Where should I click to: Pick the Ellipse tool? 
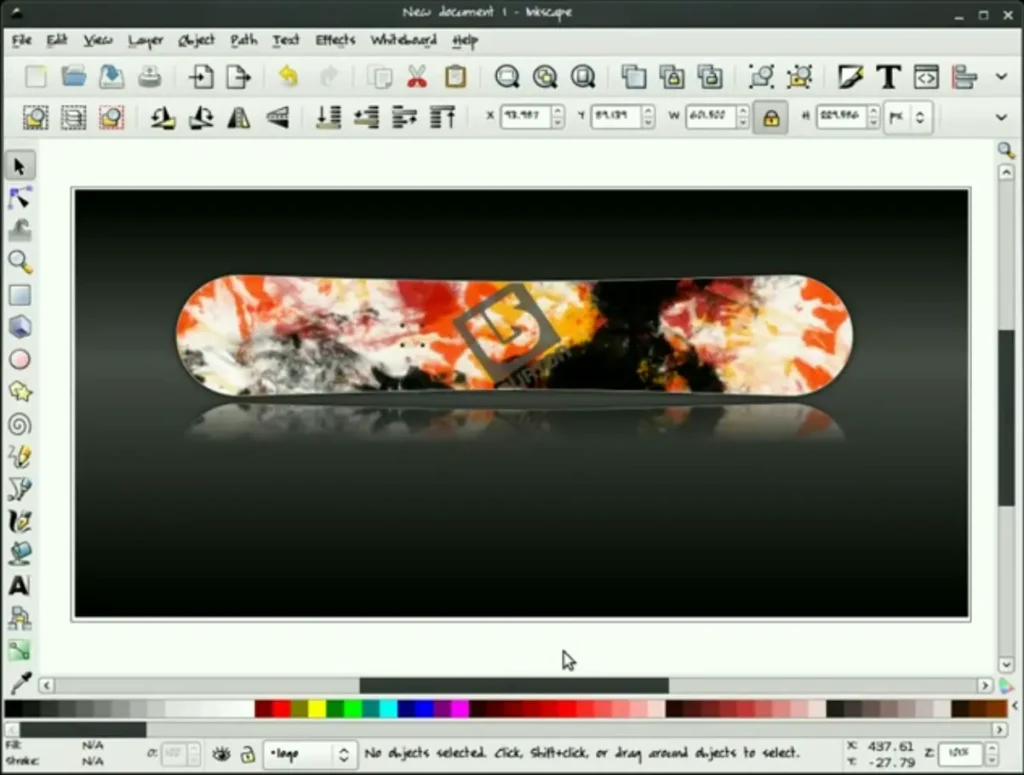pyautogui.click(x=20, y=360)
